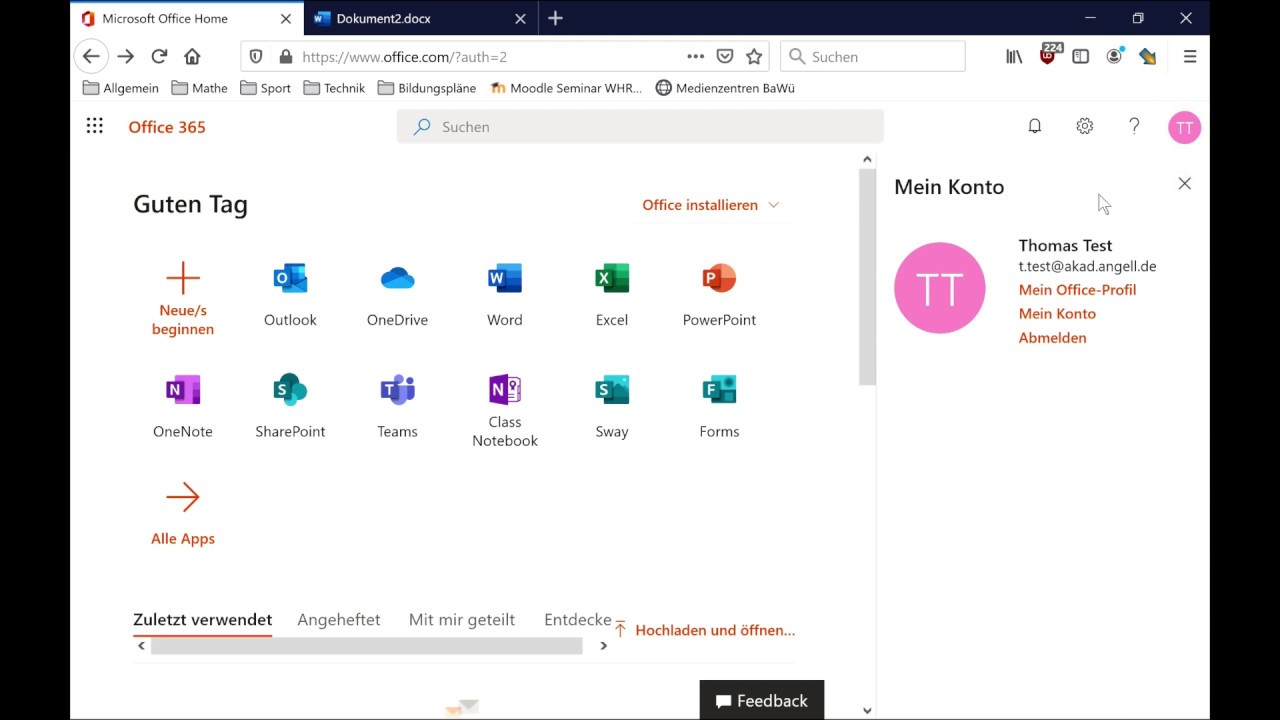The image size is (1280, 720).
Task: Sign out with Abmelden
Action: point(1052,338)
